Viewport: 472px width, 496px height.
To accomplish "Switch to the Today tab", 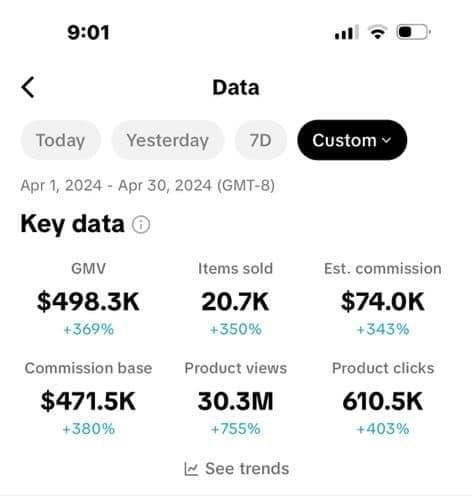I will click(60, 140).
